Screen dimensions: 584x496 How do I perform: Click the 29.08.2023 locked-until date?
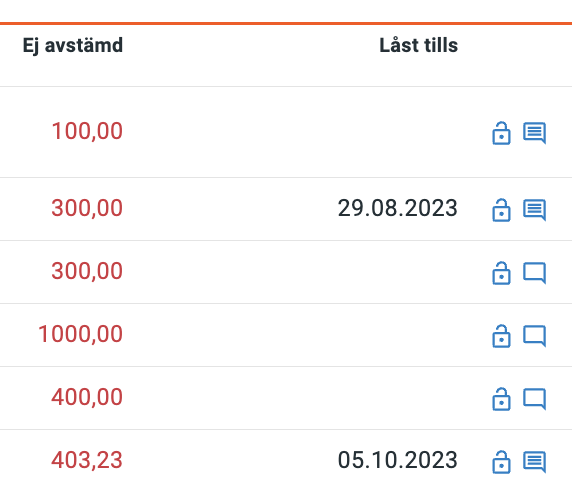point(397,208)
